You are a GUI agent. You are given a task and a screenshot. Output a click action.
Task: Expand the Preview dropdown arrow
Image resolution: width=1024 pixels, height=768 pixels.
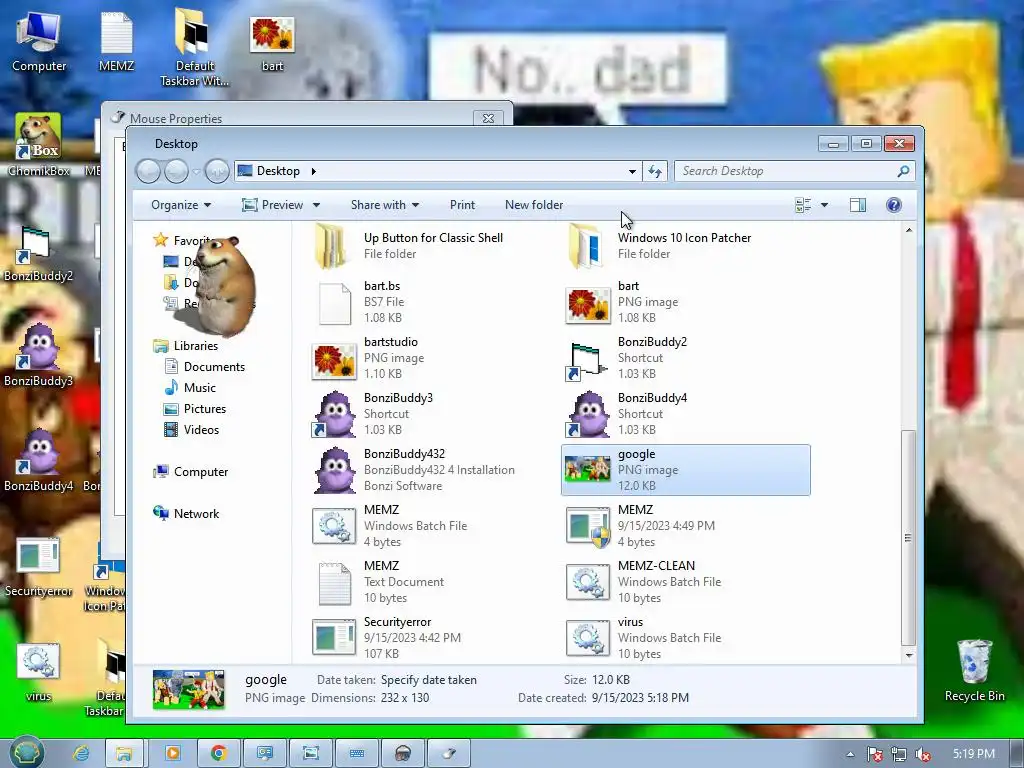pyautogui.click(x=317, y=205)
